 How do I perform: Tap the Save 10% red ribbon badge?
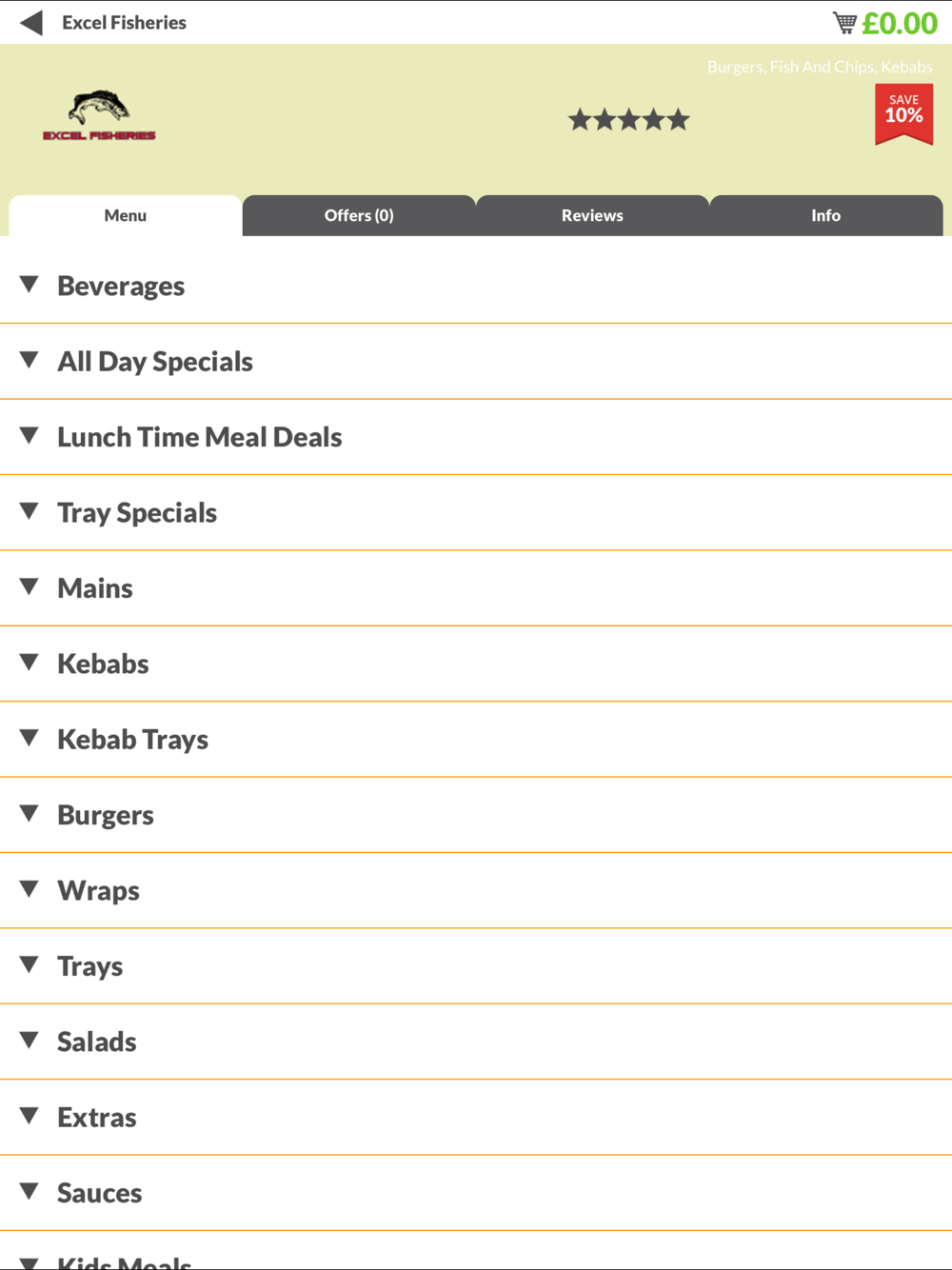(903, 114)
